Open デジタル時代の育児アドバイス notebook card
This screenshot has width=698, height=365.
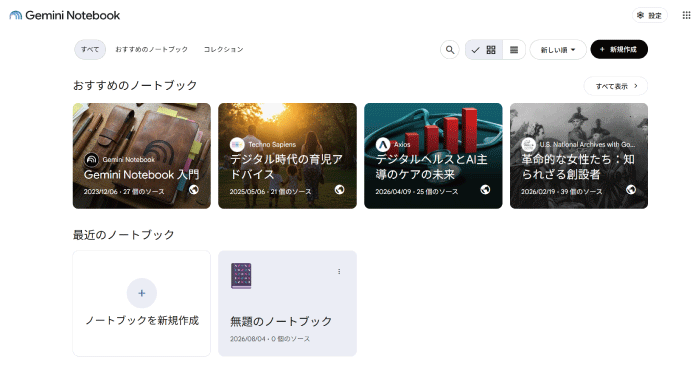287,156
